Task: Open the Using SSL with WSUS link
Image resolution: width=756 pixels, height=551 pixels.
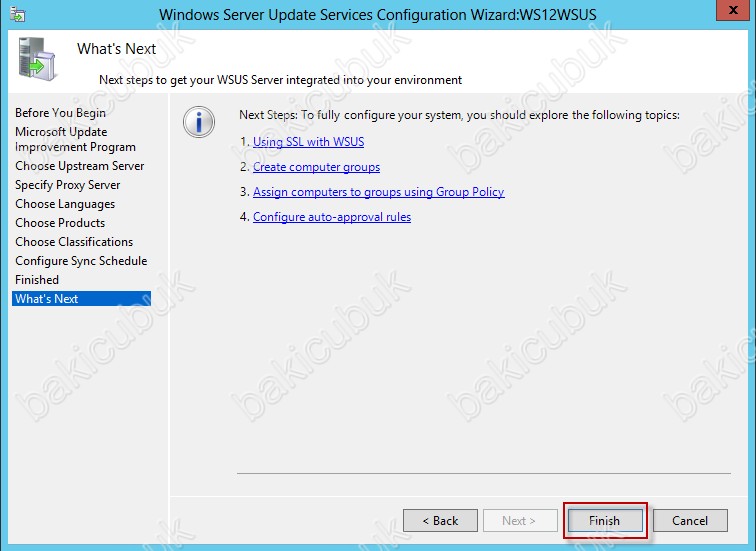Action: 309,142
